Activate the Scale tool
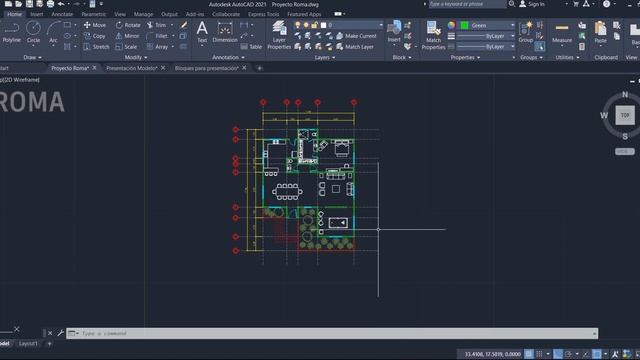The width and height of the screenshot is (640, 360). [126, 47]
